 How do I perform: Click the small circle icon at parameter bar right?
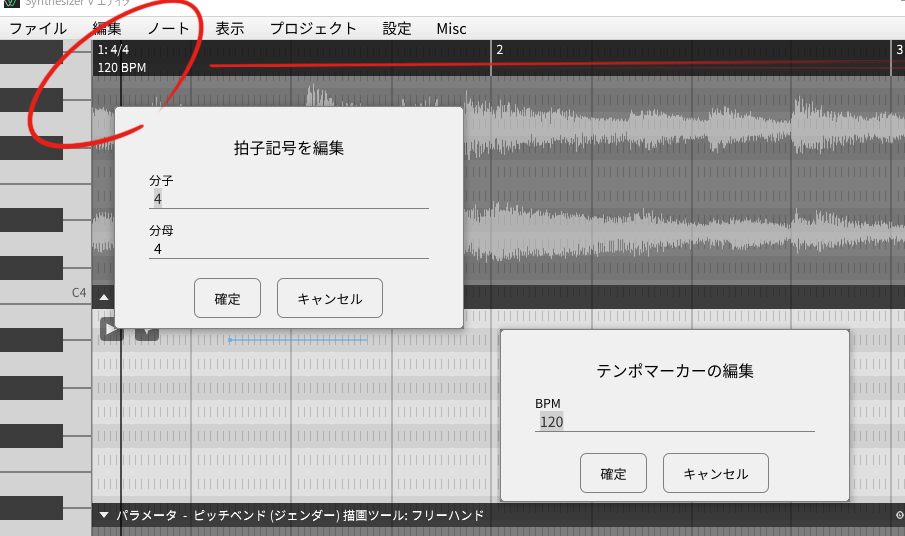click(x=899, y=515)
